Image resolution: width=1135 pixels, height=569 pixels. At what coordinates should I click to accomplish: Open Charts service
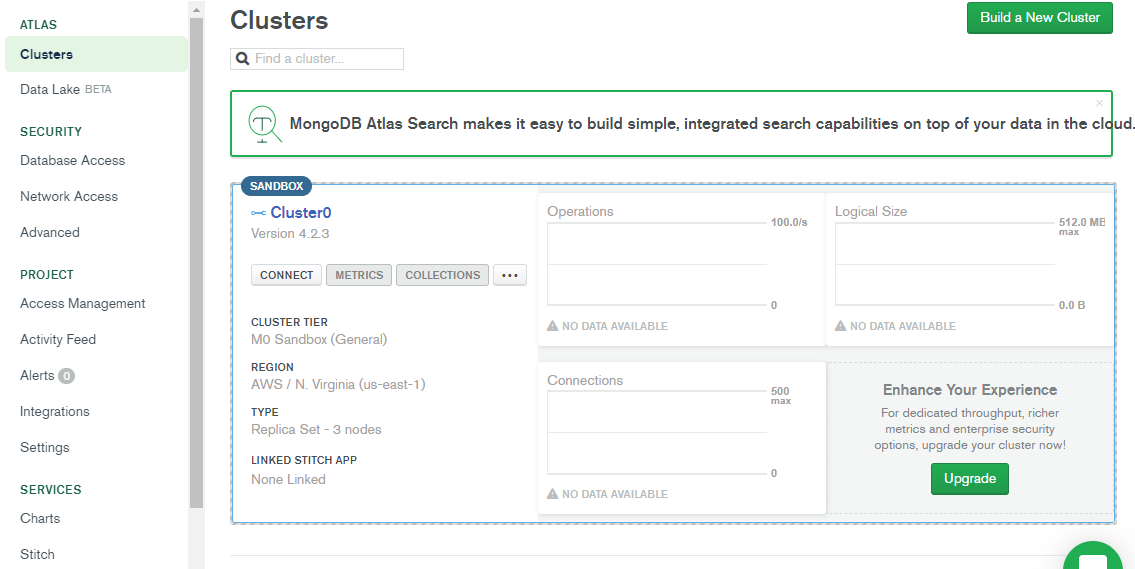pyautogui.click(x=40, y=518)
